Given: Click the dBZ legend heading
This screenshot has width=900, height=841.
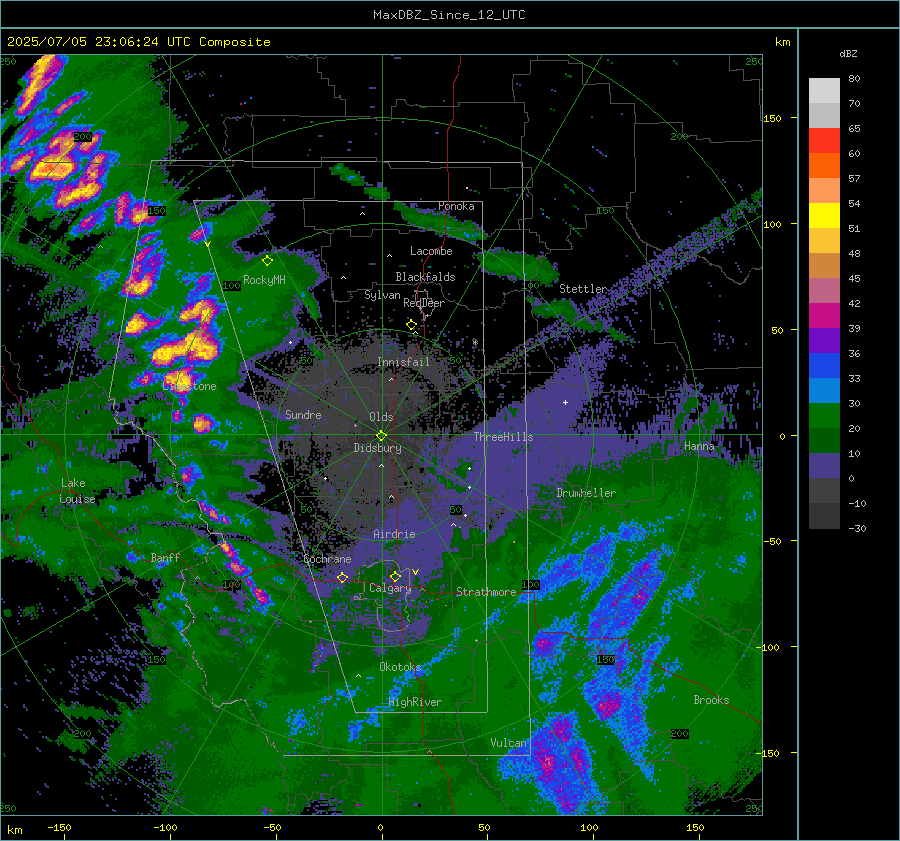Looking at the screenshot, I should coord(848,54).
